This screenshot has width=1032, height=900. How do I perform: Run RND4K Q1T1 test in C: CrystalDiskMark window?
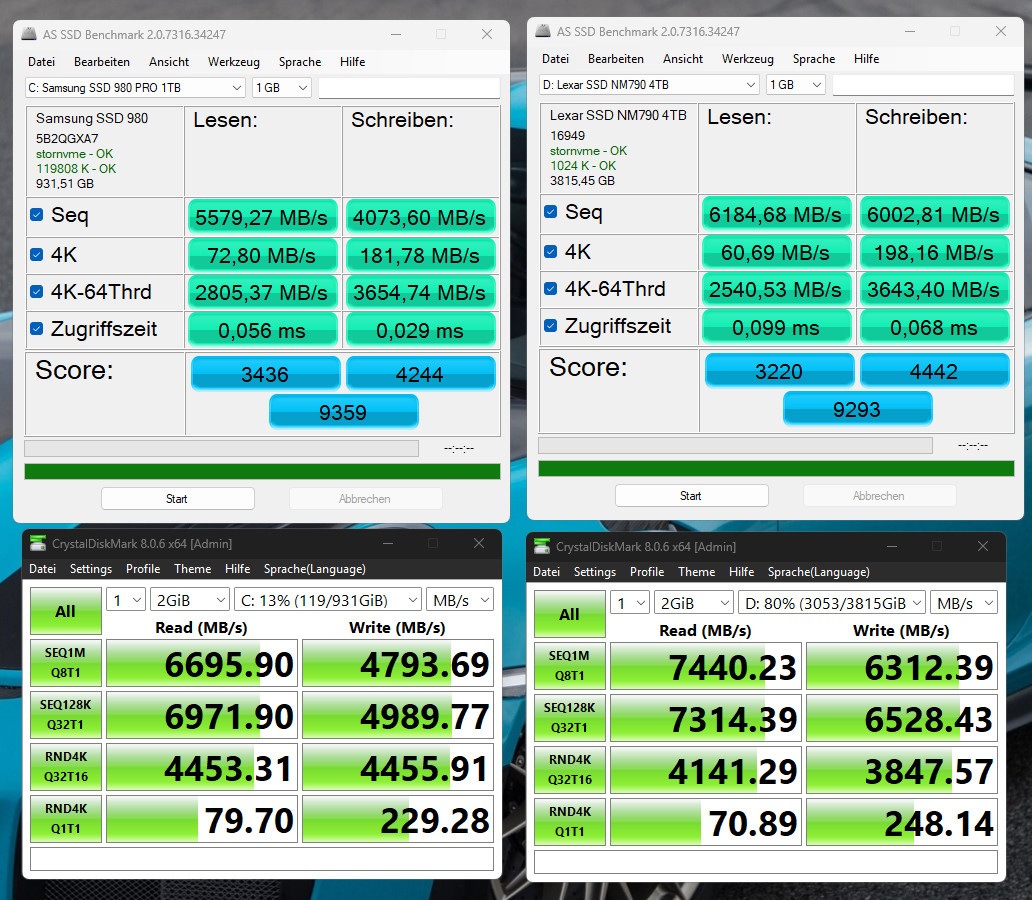pyautogui.click(x=66, y=819)
